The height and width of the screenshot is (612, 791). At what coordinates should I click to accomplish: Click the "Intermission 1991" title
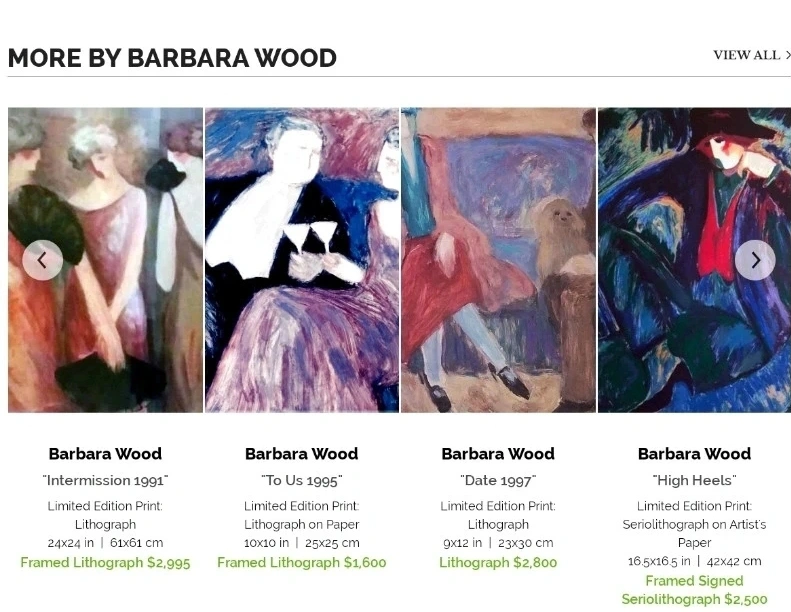coord(105,480)
